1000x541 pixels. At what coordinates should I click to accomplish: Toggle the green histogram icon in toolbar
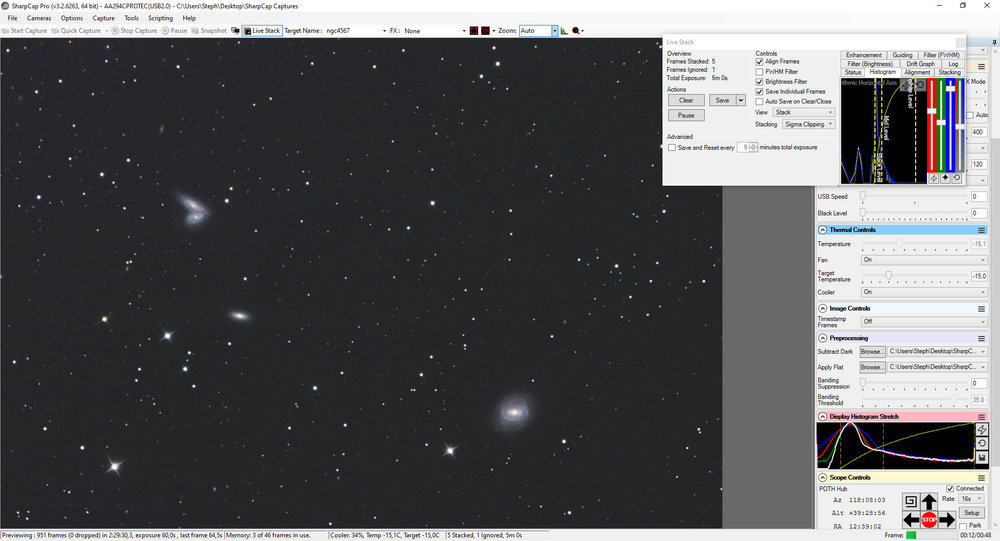tap(564, 31)
